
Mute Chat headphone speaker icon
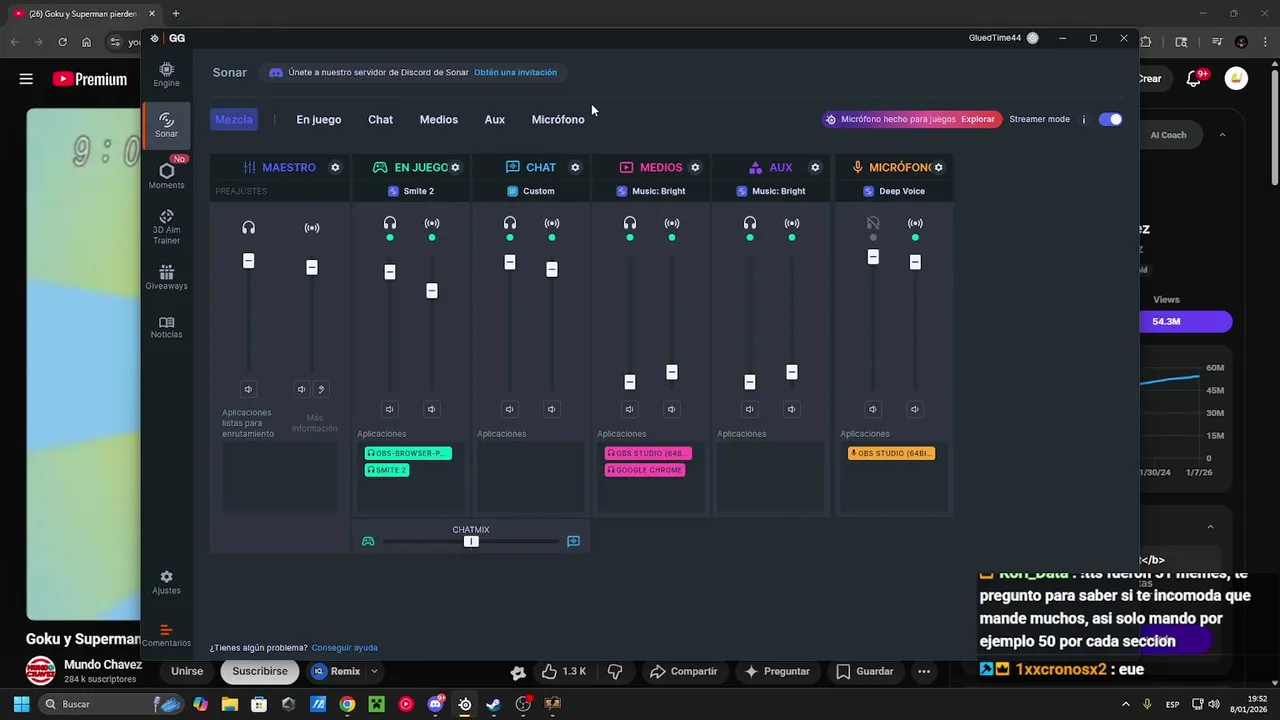tap(510, 409)
